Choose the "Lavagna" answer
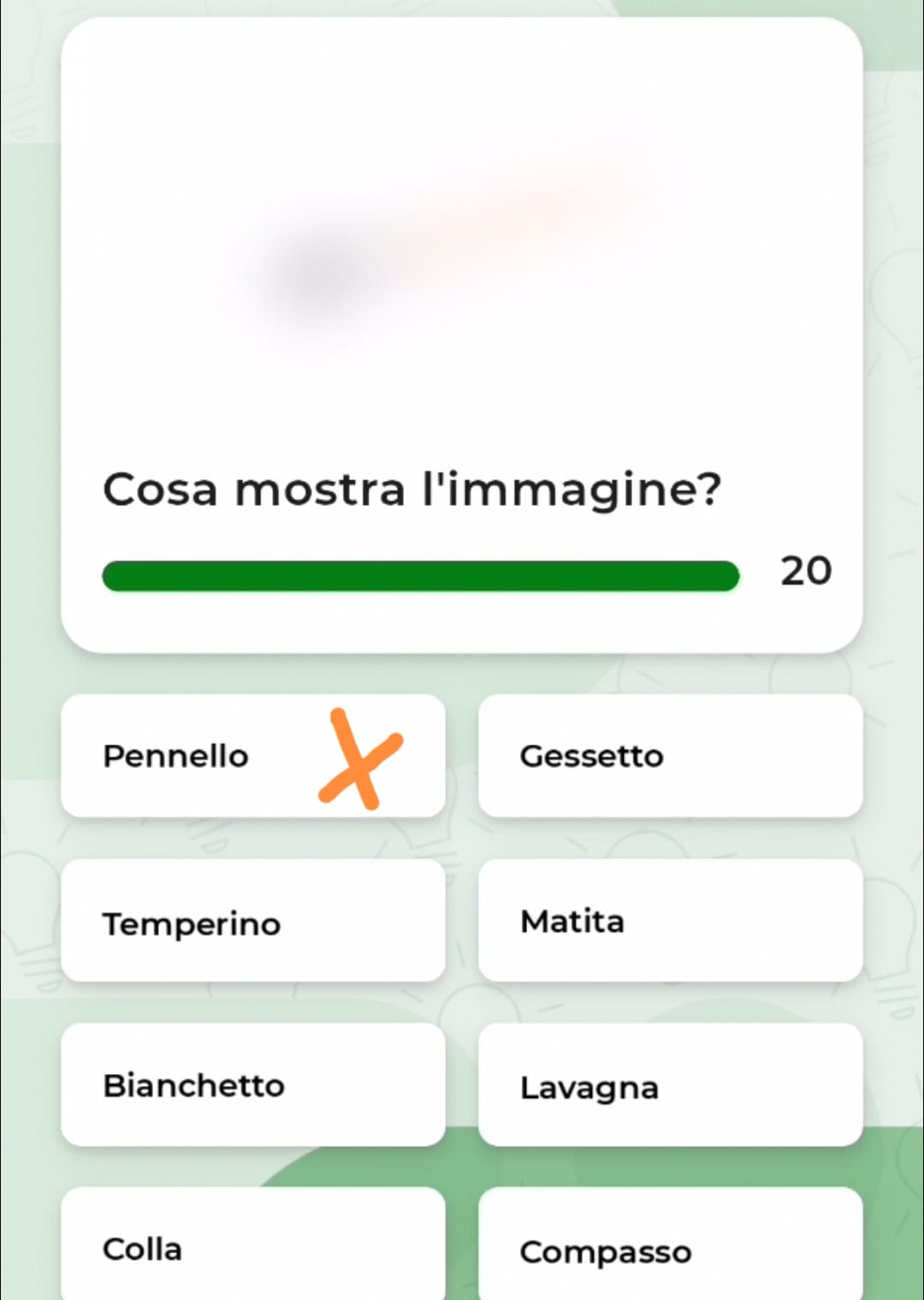 pyautogui.click(x=670, y=1085)
